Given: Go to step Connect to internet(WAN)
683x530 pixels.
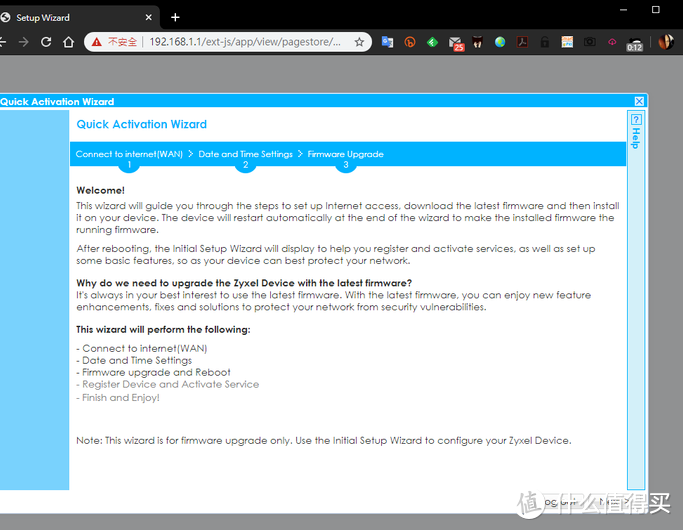Looking at the screenshot, I should point(129,154).
